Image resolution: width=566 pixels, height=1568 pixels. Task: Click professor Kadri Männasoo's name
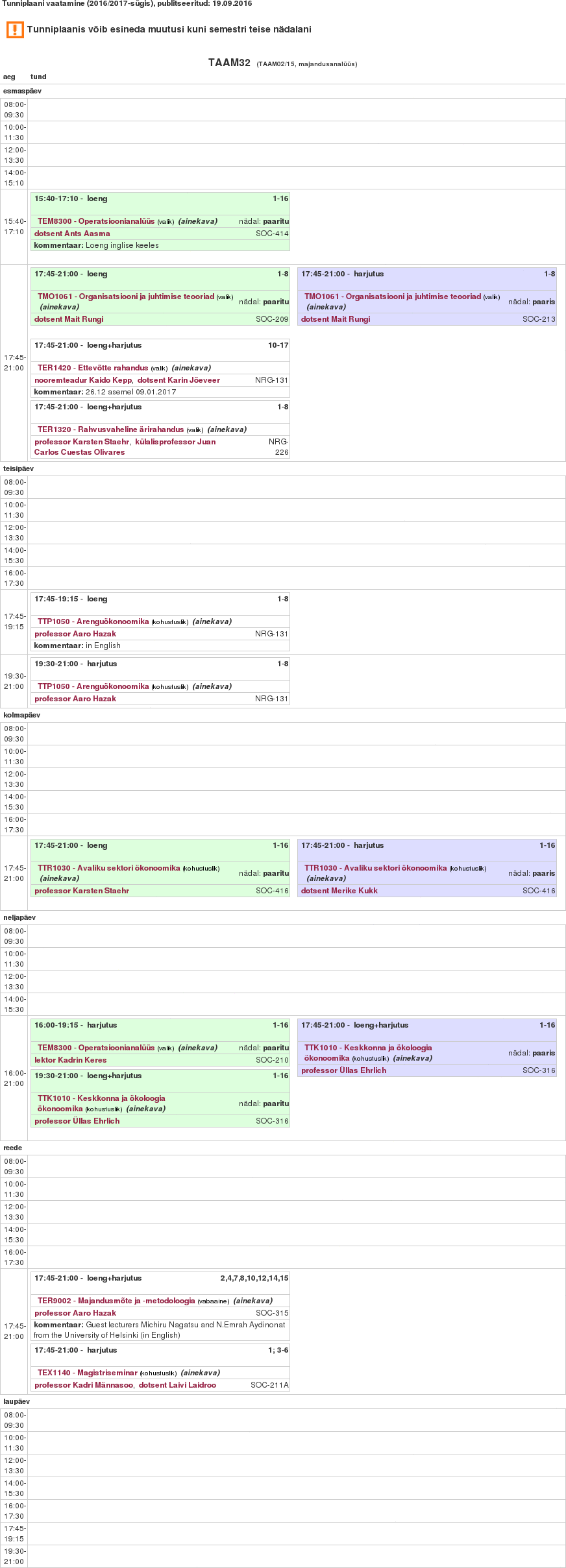coord(83,1385)
